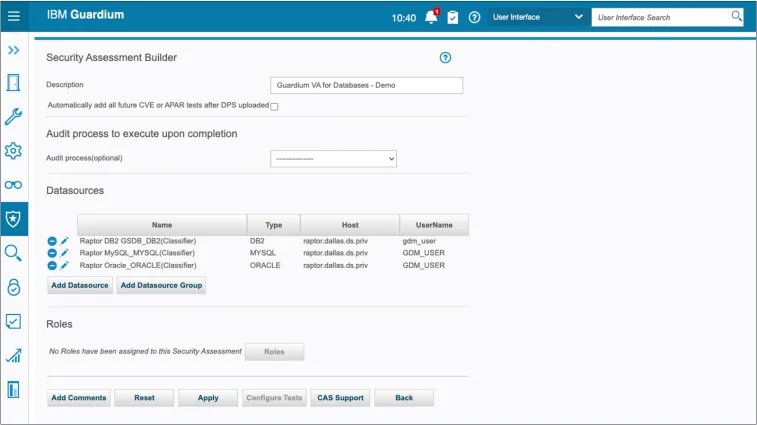The image size is (757, 425).
Task: Open the to-do clipboard icon in header
Action: [453, 17]
